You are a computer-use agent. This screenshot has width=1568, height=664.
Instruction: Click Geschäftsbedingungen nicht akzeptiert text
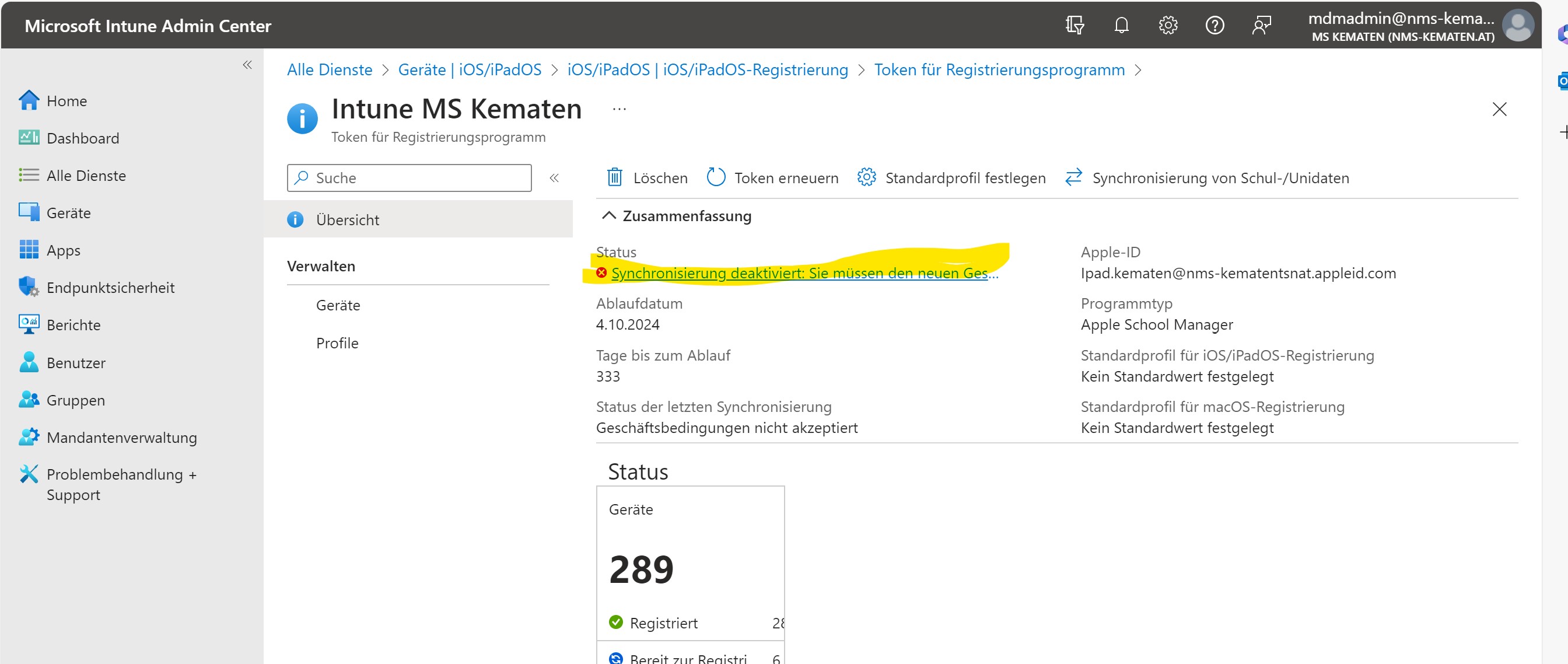(x=727, y=428)
